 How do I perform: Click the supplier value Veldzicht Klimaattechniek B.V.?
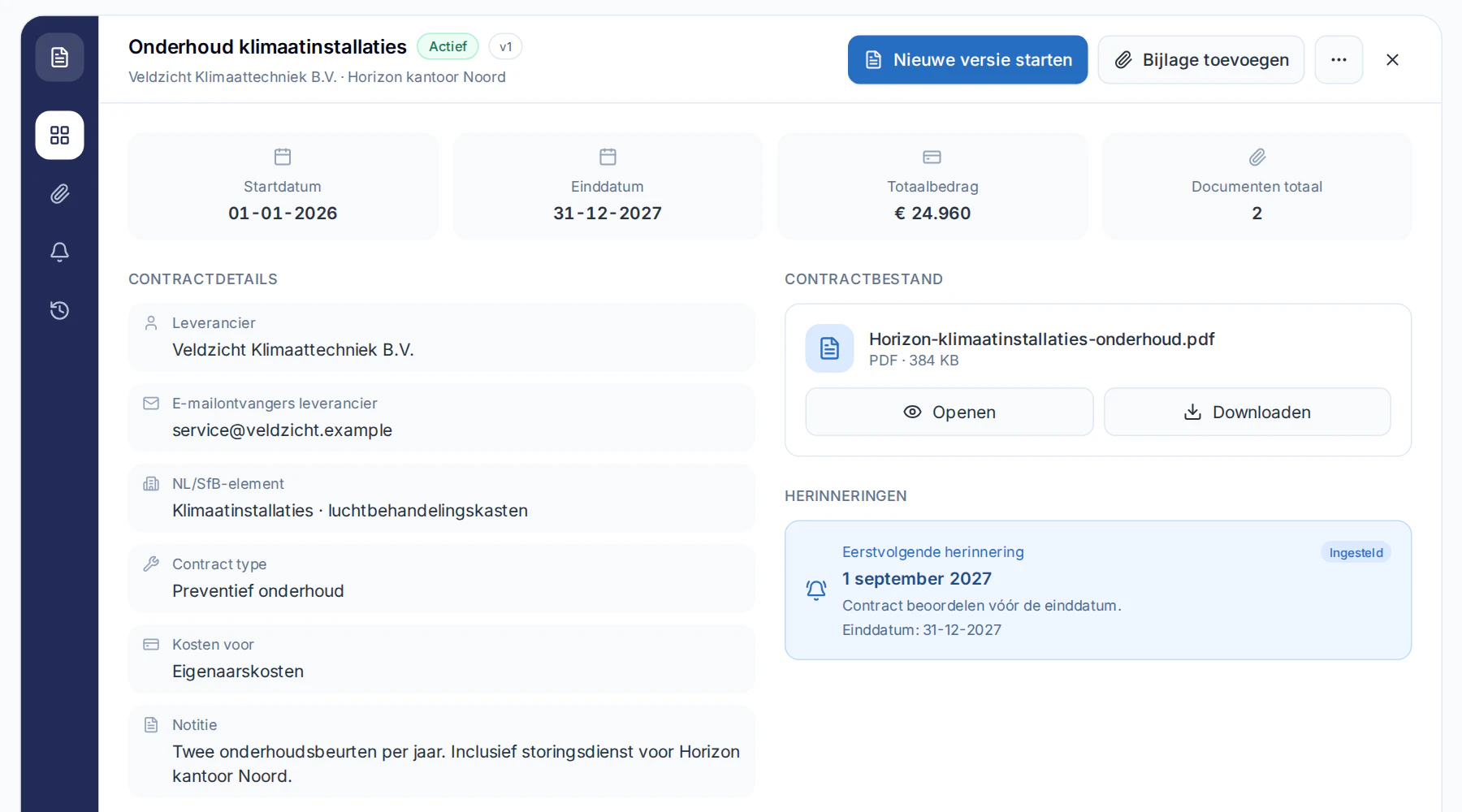coord(293,350)
